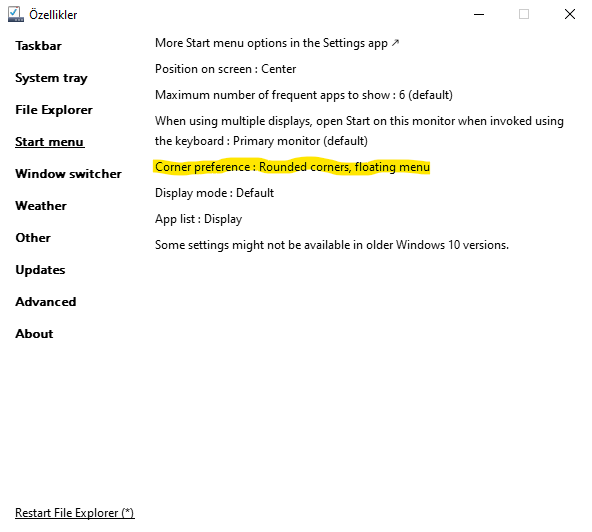Image resolution: width=592 pixels, height=532 pixels.
Task: Minimize the Özellikler window
Action: (479, 14)
